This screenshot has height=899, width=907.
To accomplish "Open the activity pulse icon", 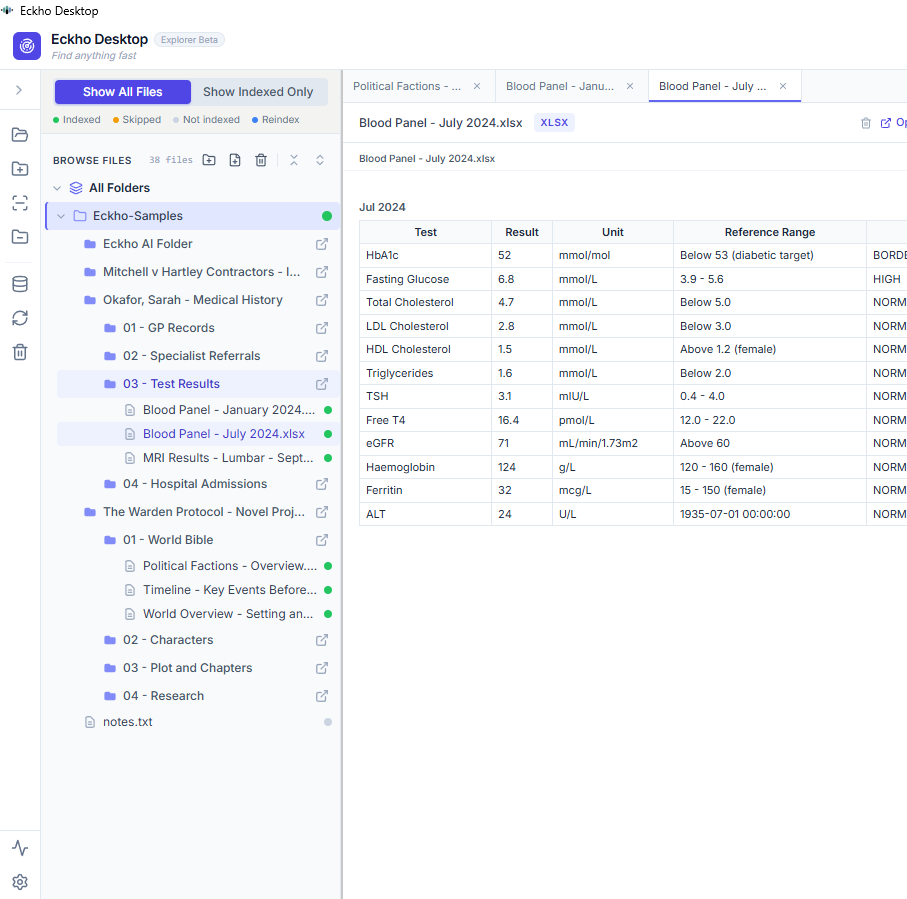I will 20,848.
